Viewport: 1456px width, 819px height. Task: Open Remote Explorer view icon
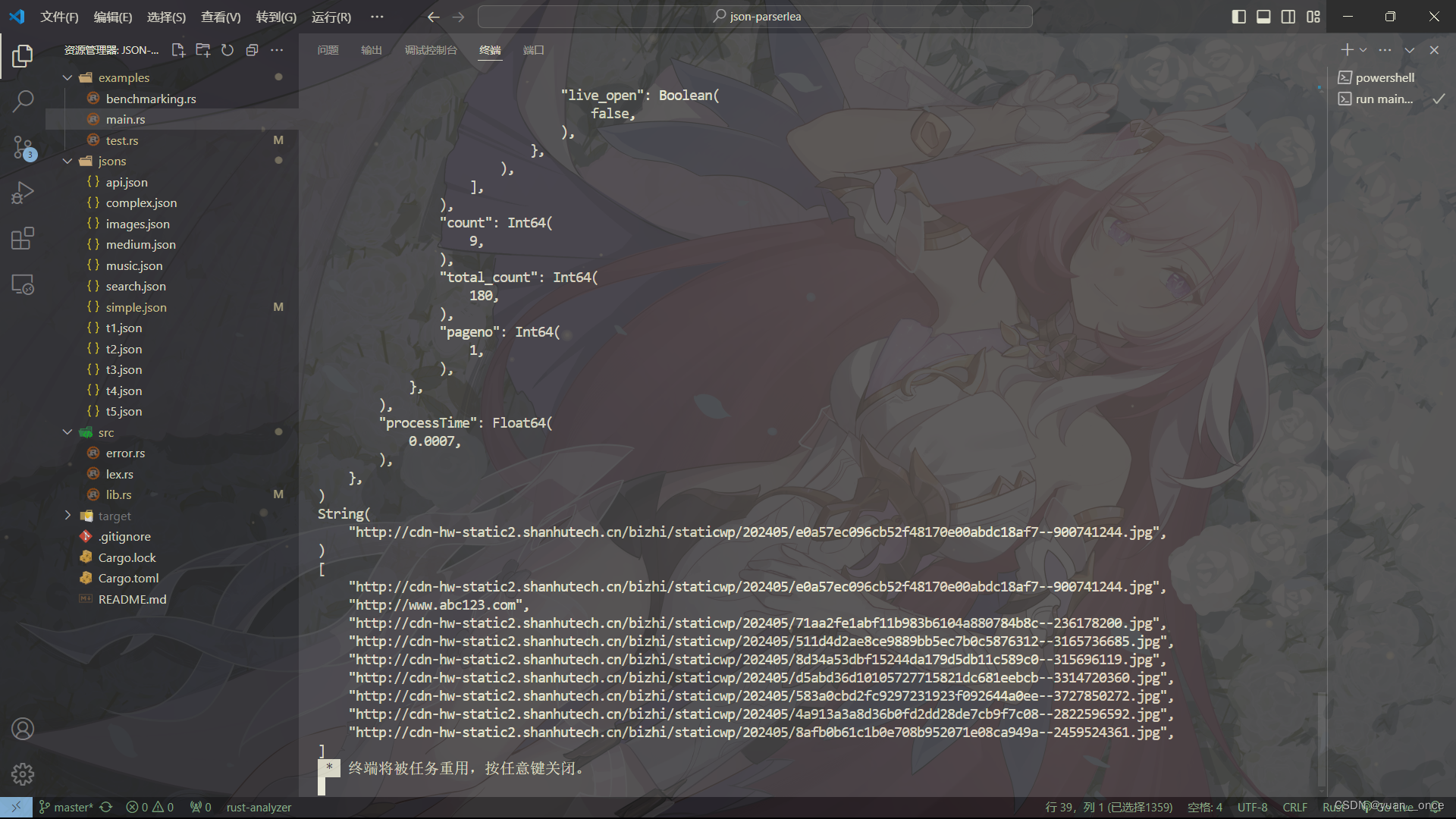tap(23, 284)
